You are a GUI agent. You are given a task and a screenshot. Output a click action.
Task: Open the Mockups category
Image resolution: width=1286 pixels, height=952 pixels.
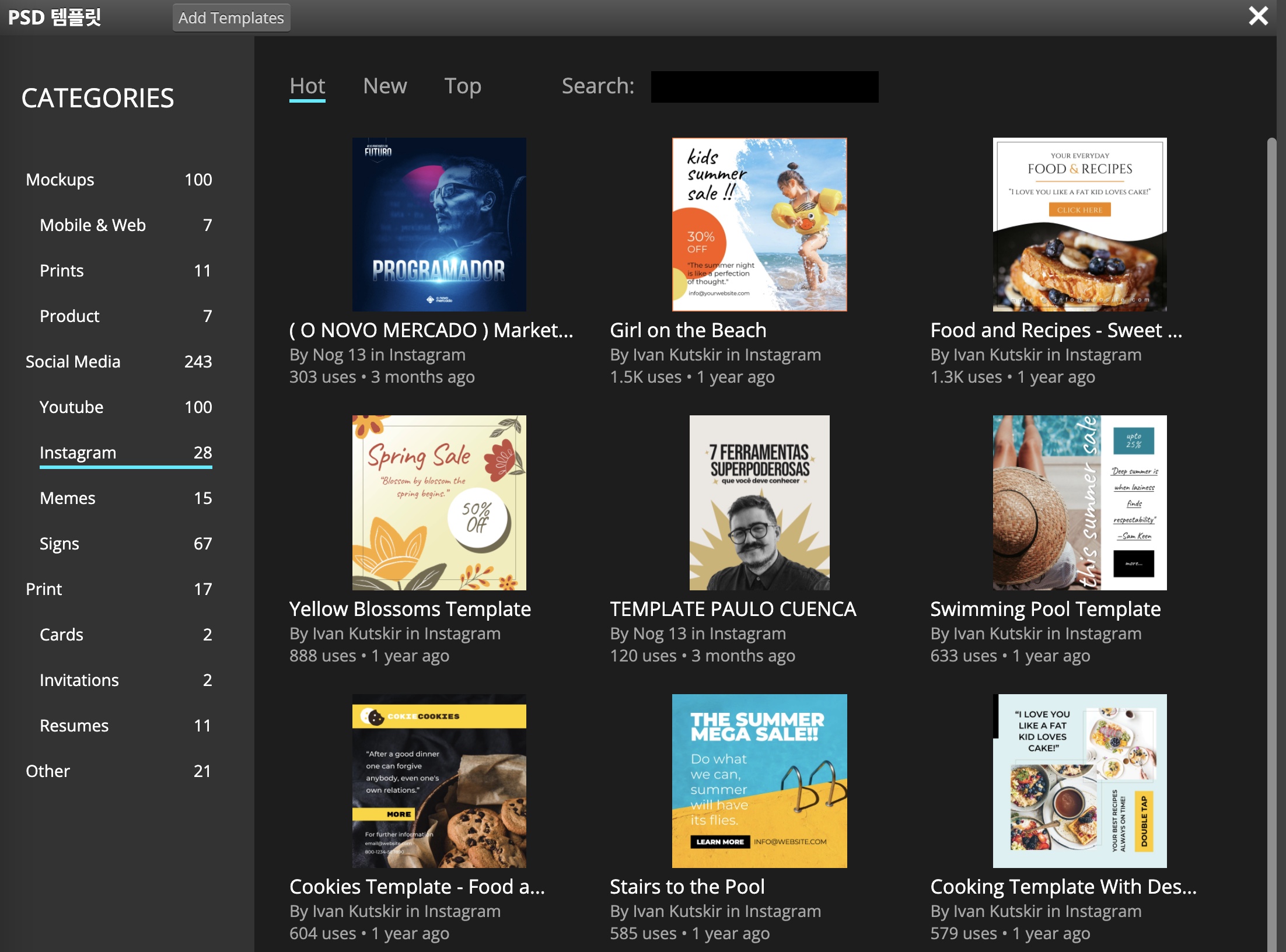[60, 180]
